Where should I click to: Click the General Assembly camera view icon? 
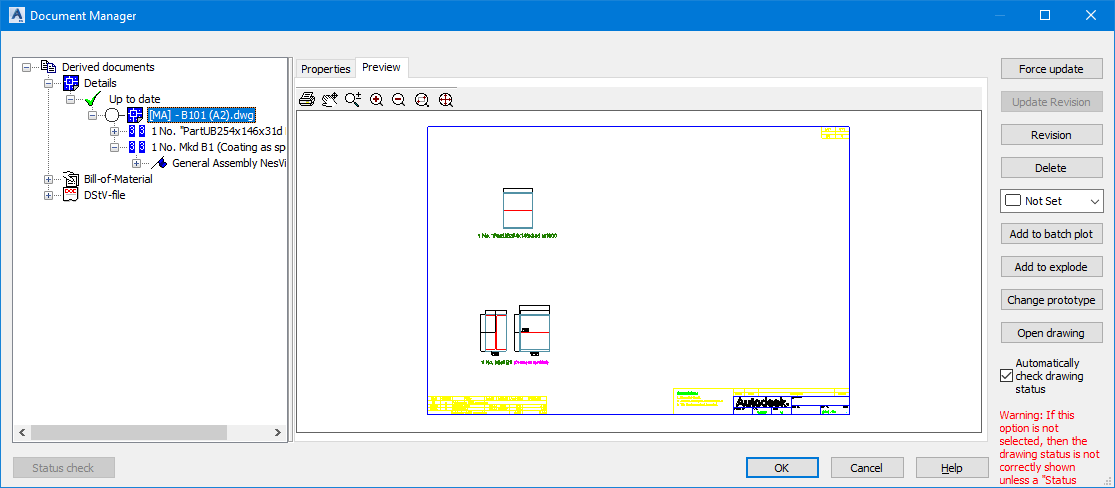coord(159,163)
